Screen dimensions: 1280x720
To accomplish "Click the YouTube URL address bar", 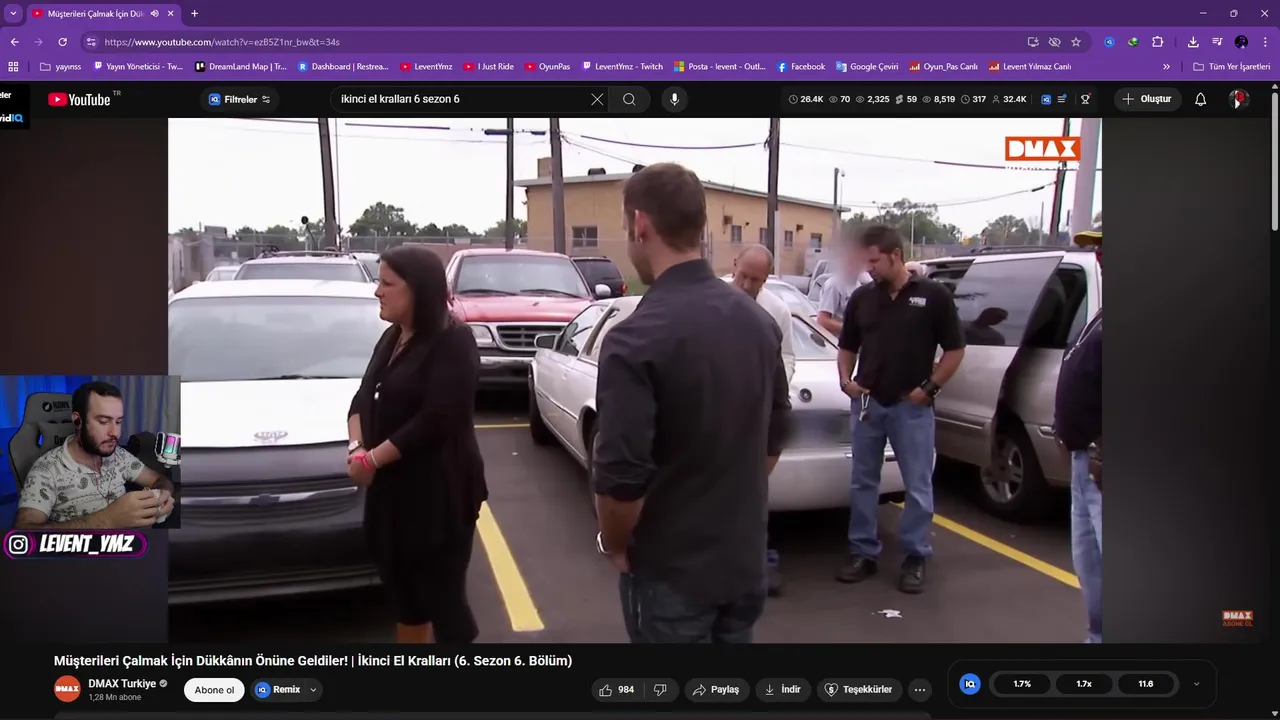I will click(x=560, y=42).
